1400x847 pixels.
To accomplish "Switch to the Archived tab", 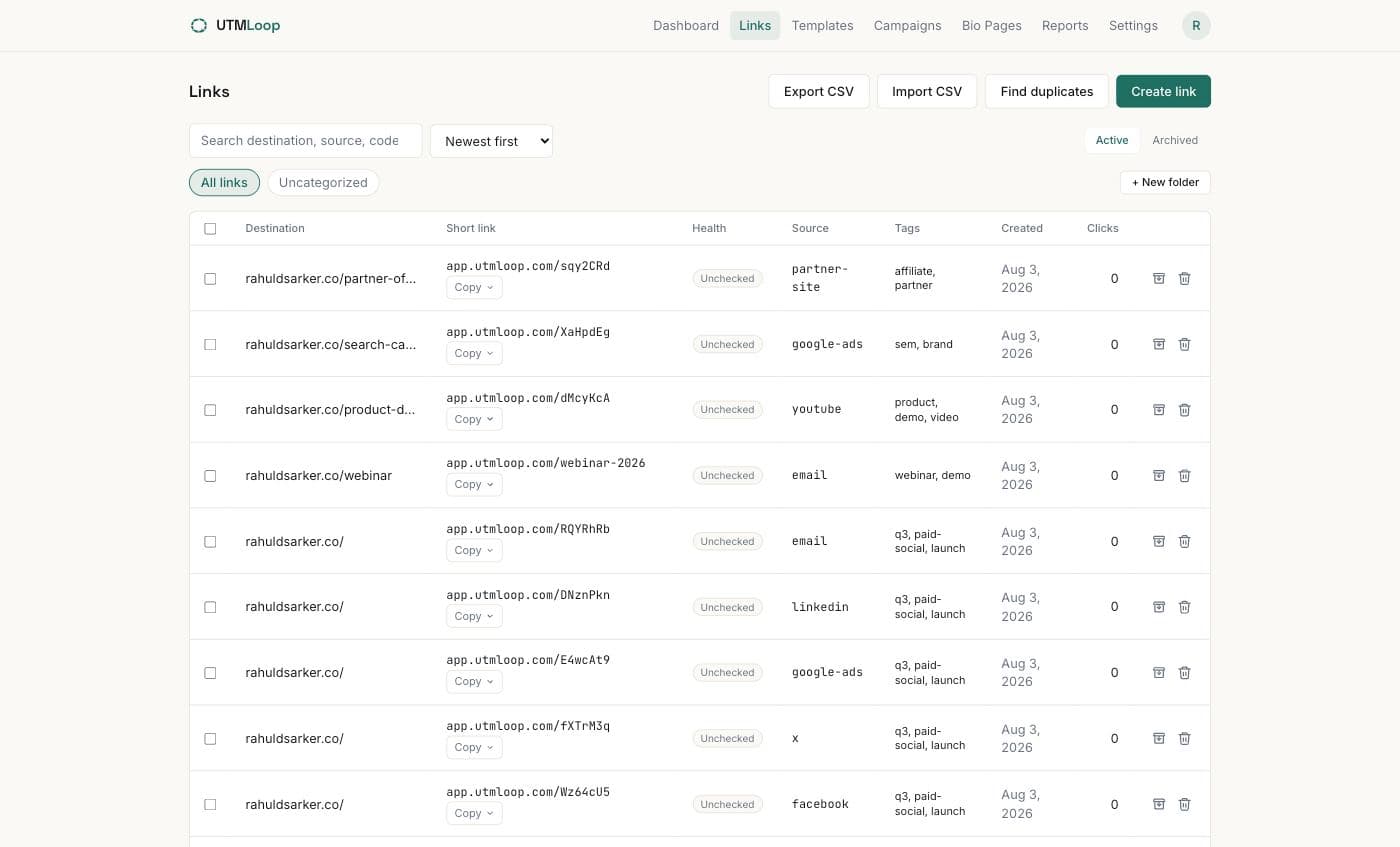I will tap(1175, 140).
